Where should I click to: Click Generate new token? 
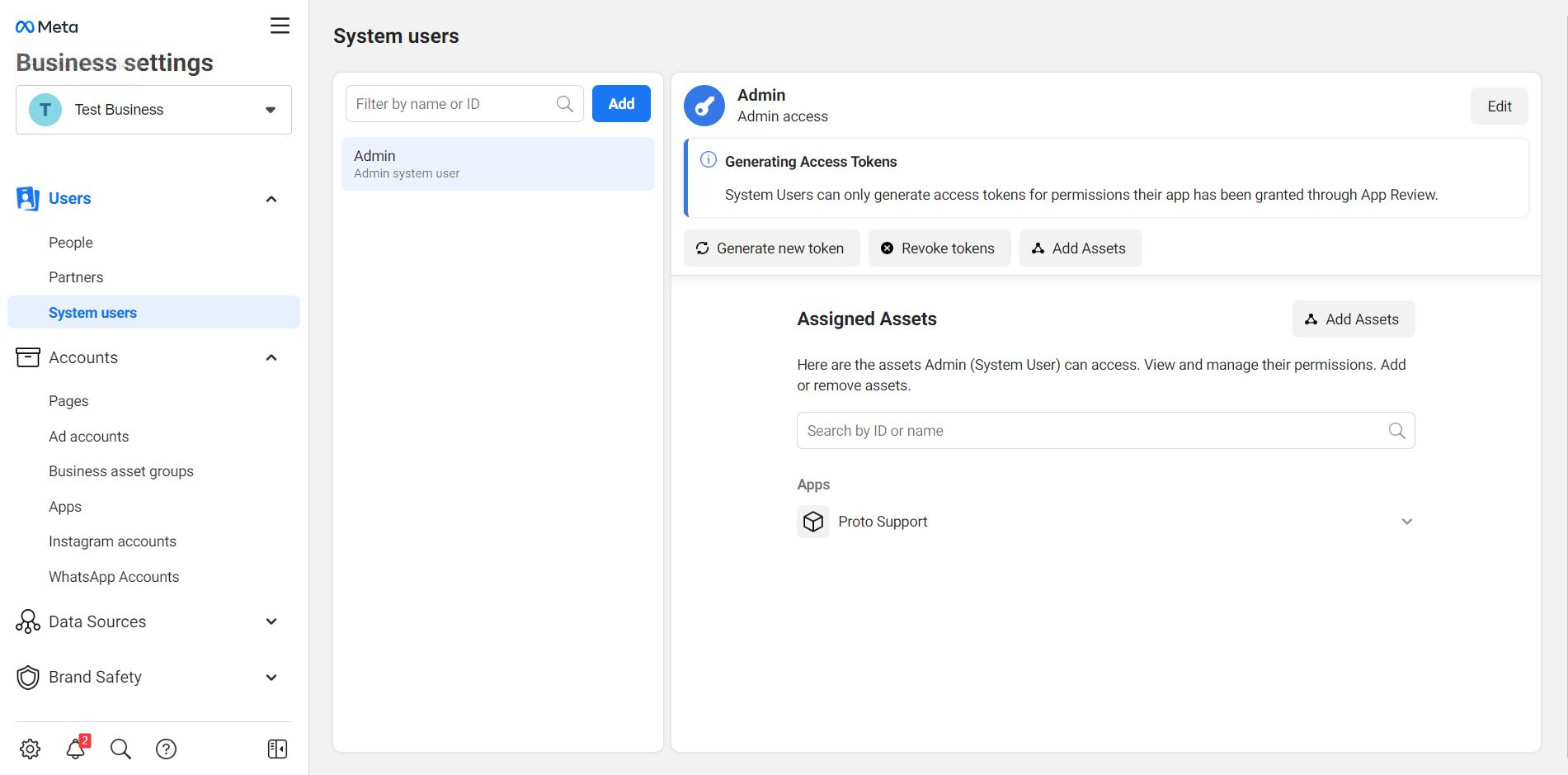click(x=771, y=248)
